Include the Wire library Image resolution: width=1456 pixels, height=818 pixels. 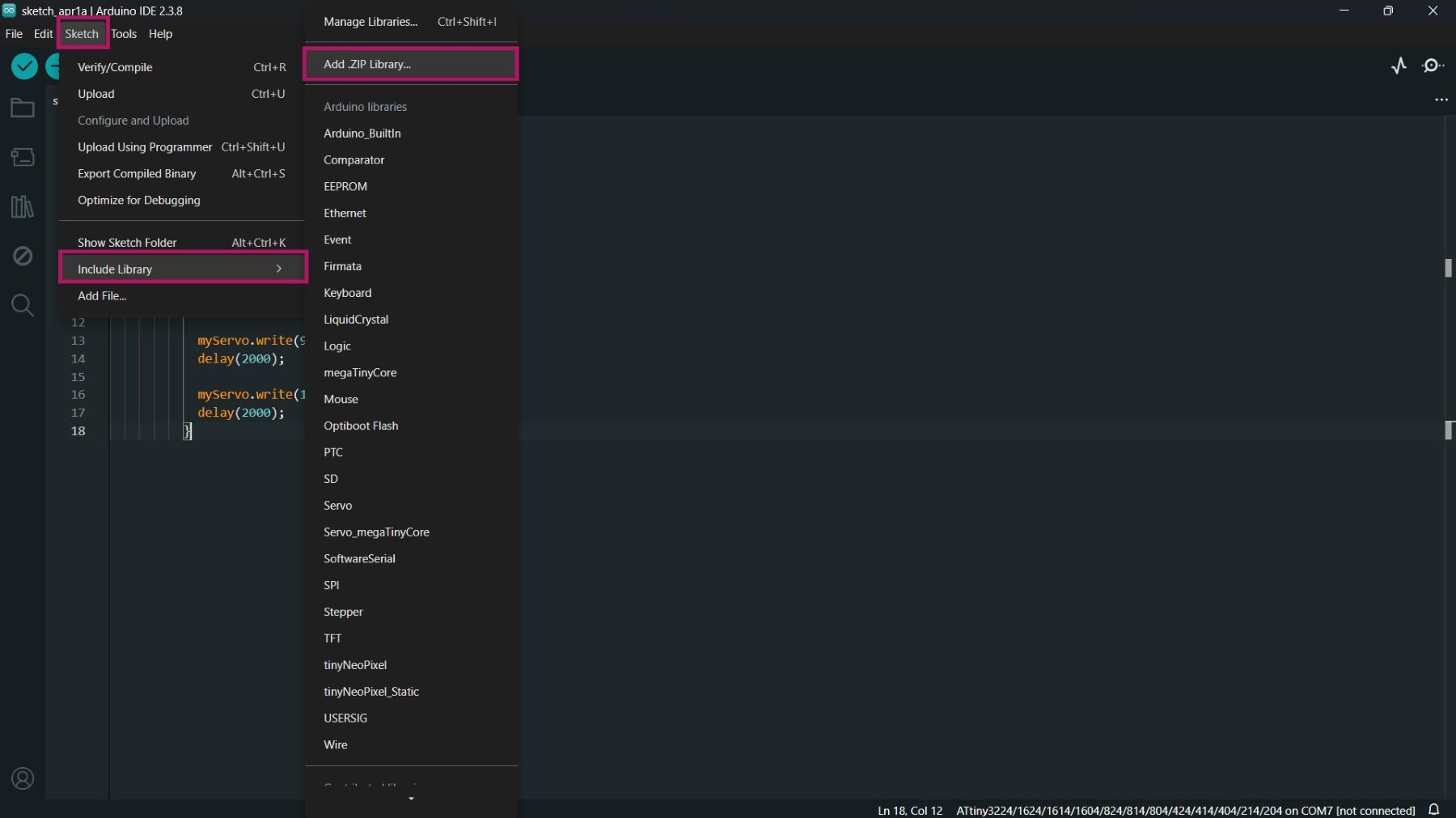coord(411,745)
